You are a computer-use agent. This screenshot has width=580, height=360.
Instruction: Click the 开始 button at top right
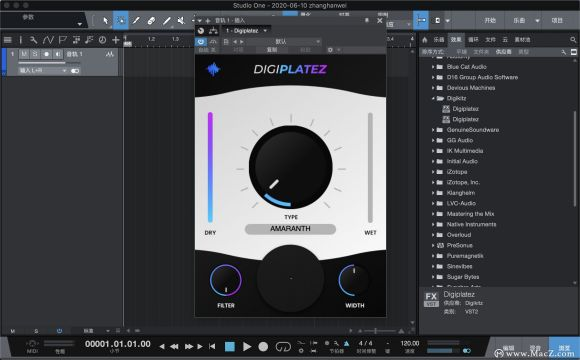point(490,20)
